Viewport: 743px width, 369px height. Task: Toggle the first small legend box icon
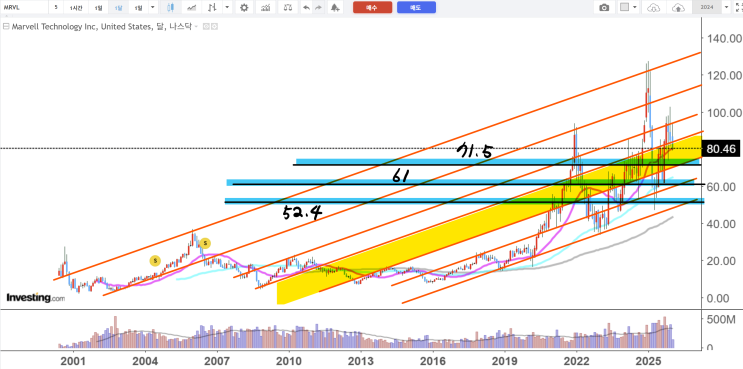206,27
